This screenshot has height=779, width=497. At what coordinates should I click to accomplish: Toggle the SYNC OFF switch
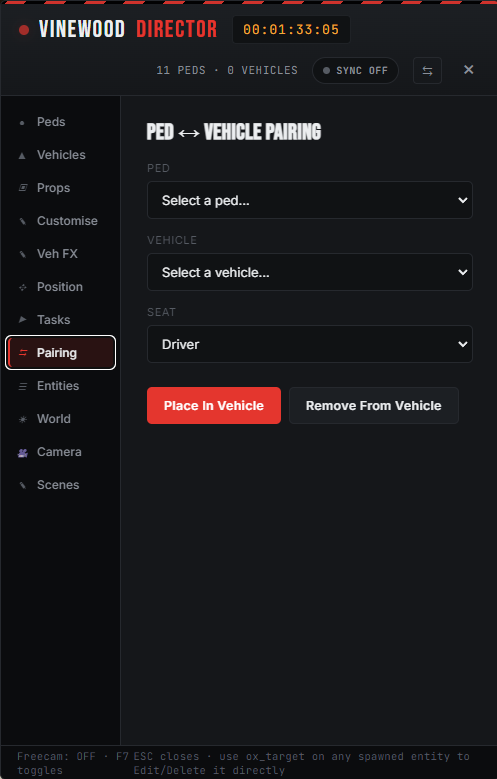355,71
